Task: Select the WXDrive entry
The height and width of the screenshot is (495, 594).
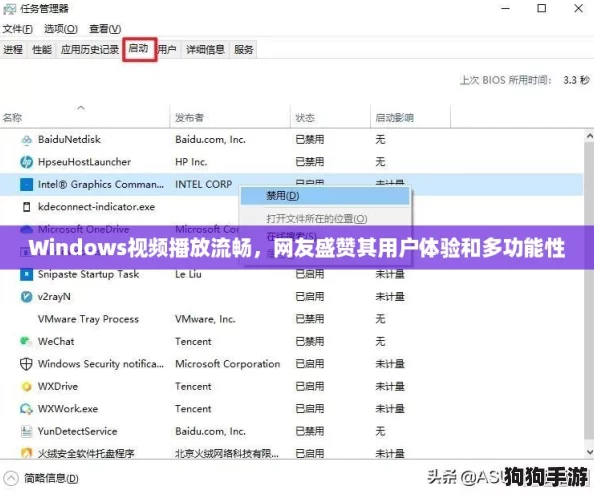Action: coord(58,386)
